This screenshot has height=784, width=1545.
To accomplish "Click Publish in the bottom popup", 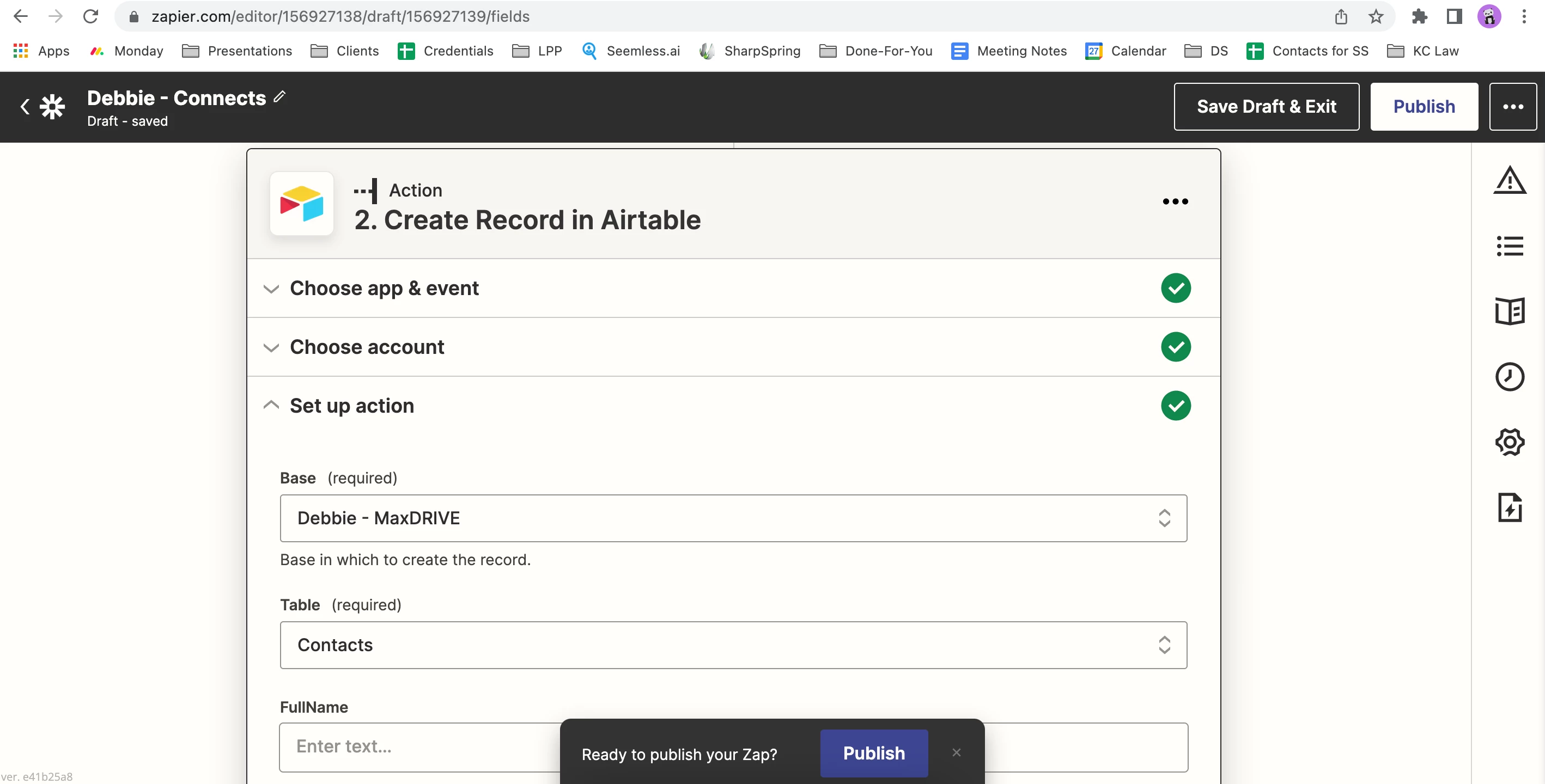I will [x=873, y=753].
